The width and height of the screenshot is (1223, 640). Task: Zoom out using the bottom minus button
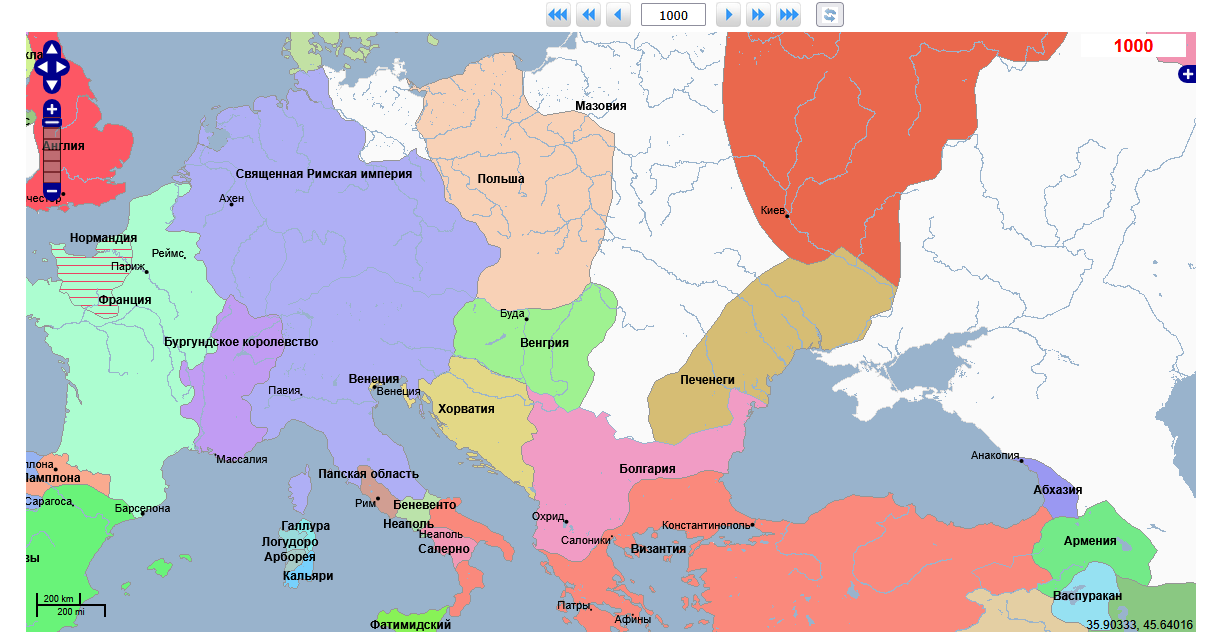52,190
